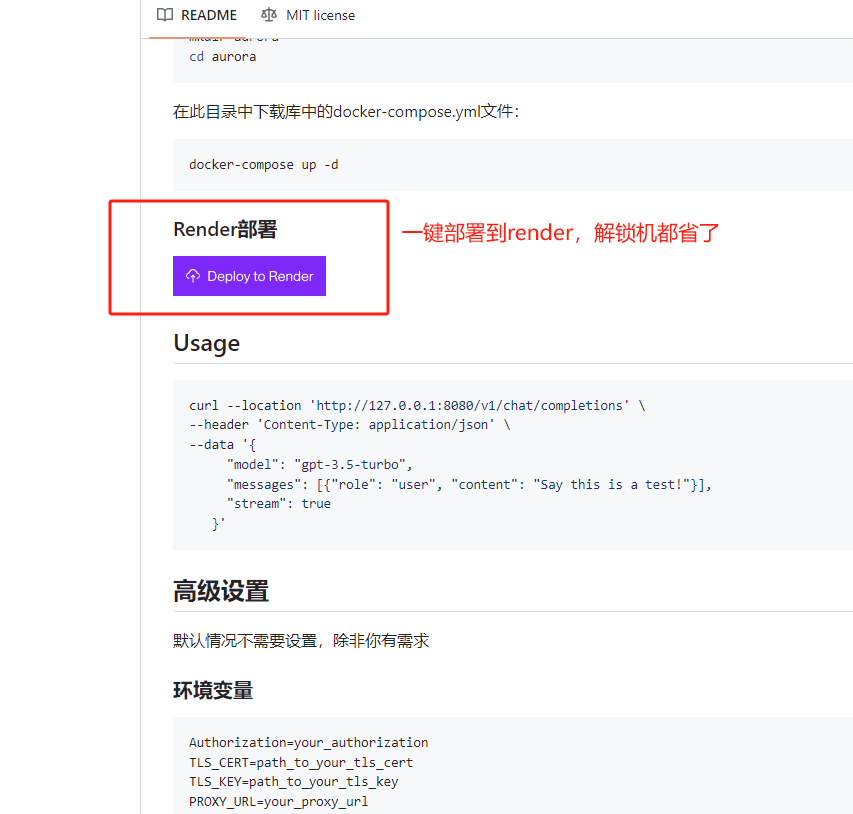This screenshot has height=814, width=853.
Task: Click the README book icon
Action: pyautogui.click(x=164, y=15)
